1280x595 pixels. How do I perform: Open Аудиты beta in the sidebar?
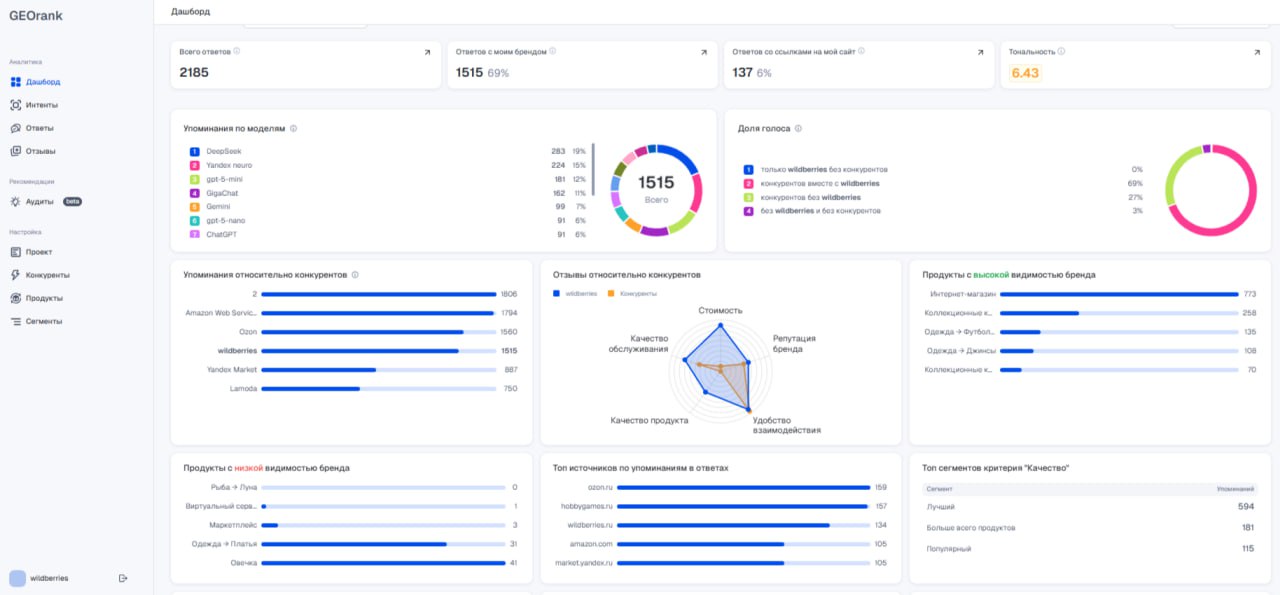[x=46, y=201]
